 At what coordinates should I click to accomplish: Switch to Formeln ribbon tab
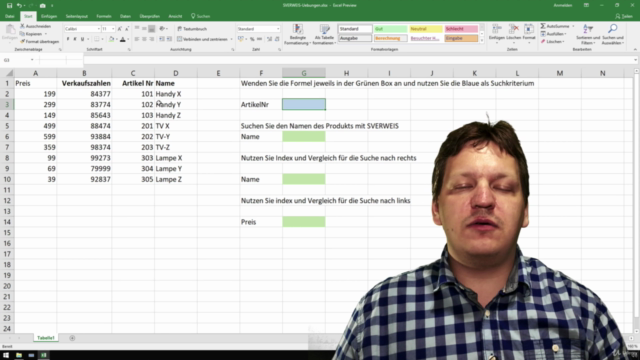click(x=104, y=16)
